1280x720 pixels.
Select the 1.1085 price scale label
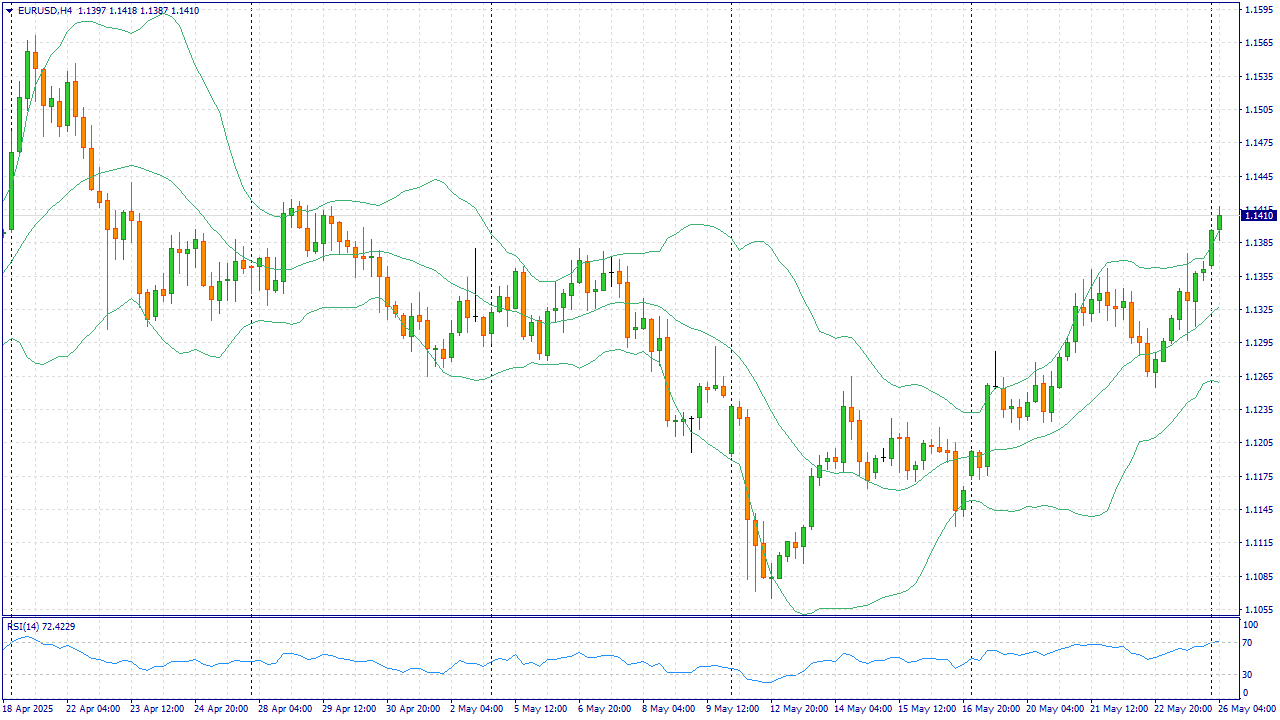pyautogui.click(x=1258, y=577)
